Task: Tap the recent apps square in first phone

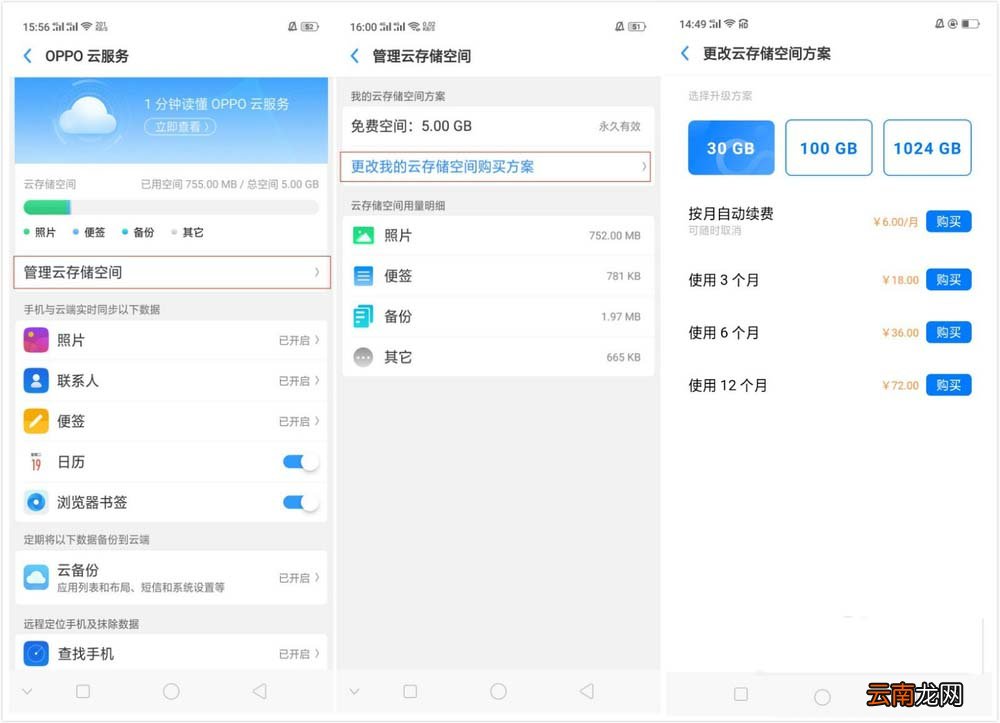Action: click(83, 691)
